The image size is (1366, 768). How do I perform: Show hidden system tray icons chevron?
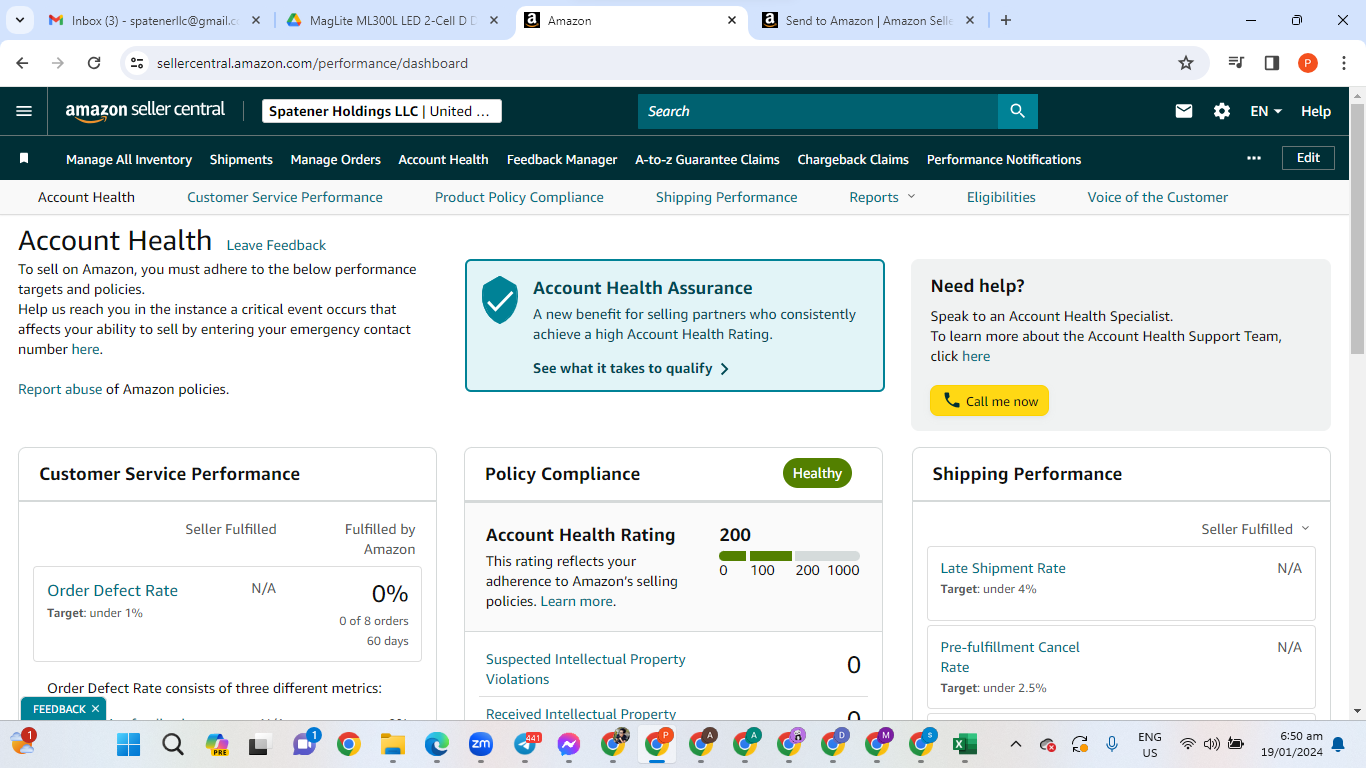coord(1016,744)
